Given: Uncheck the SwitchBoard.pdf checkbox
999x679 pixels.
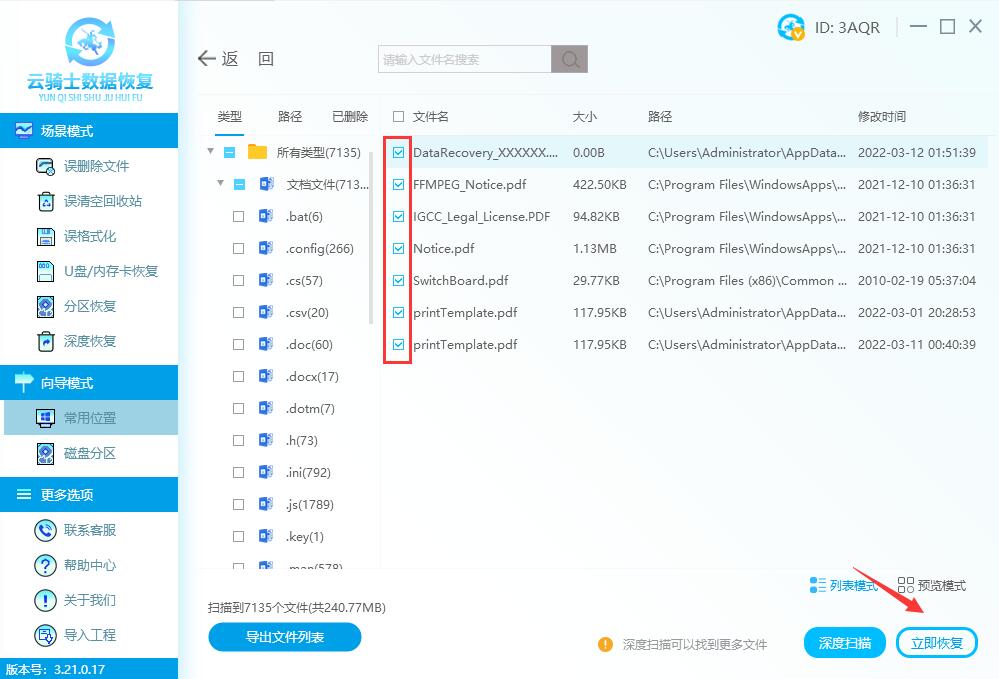Looking at the screenshot, I should (x=398, y=280).
